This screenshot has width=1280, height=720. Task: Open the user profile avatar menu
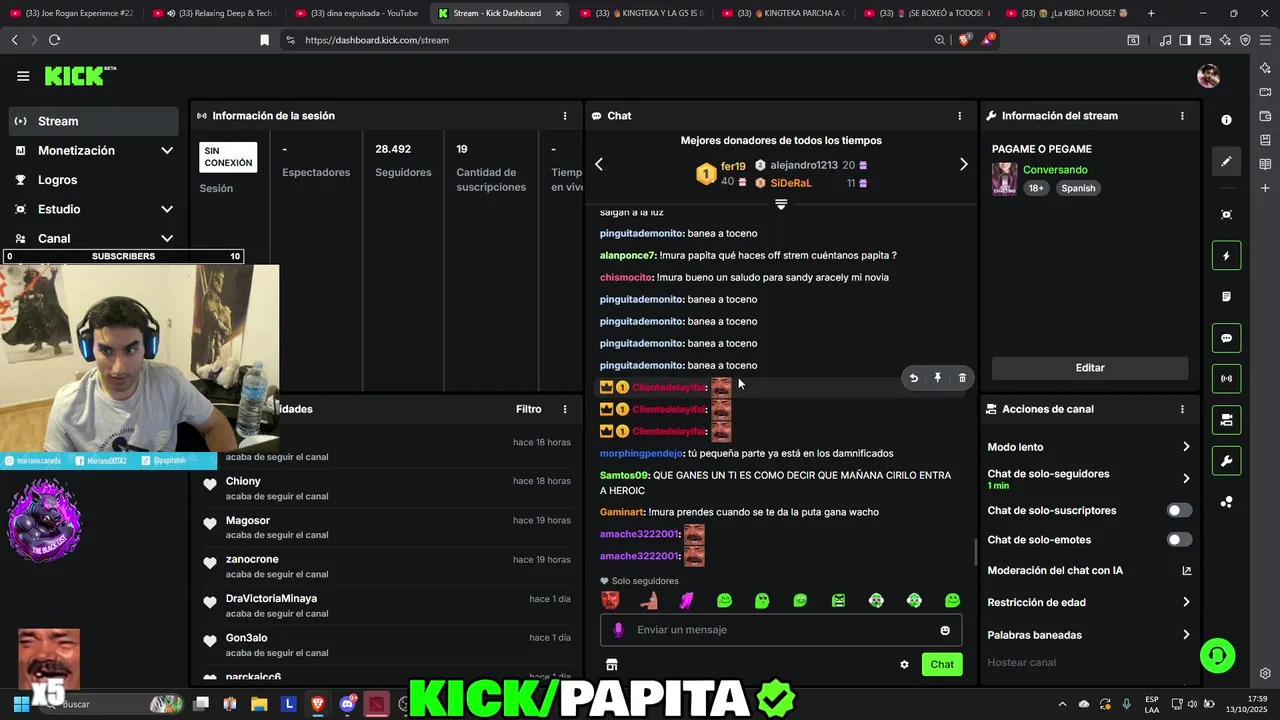(1209, 76)
